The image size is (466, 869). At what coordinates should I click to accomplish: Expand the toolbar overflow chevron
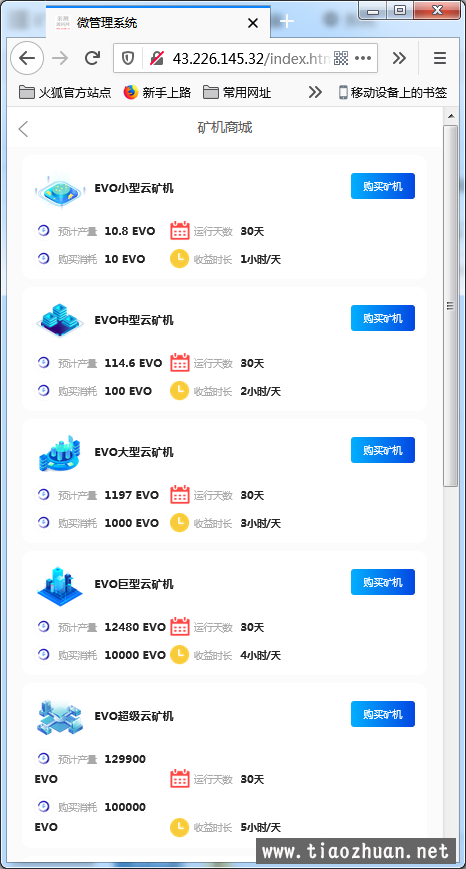[x=399, y=58]
